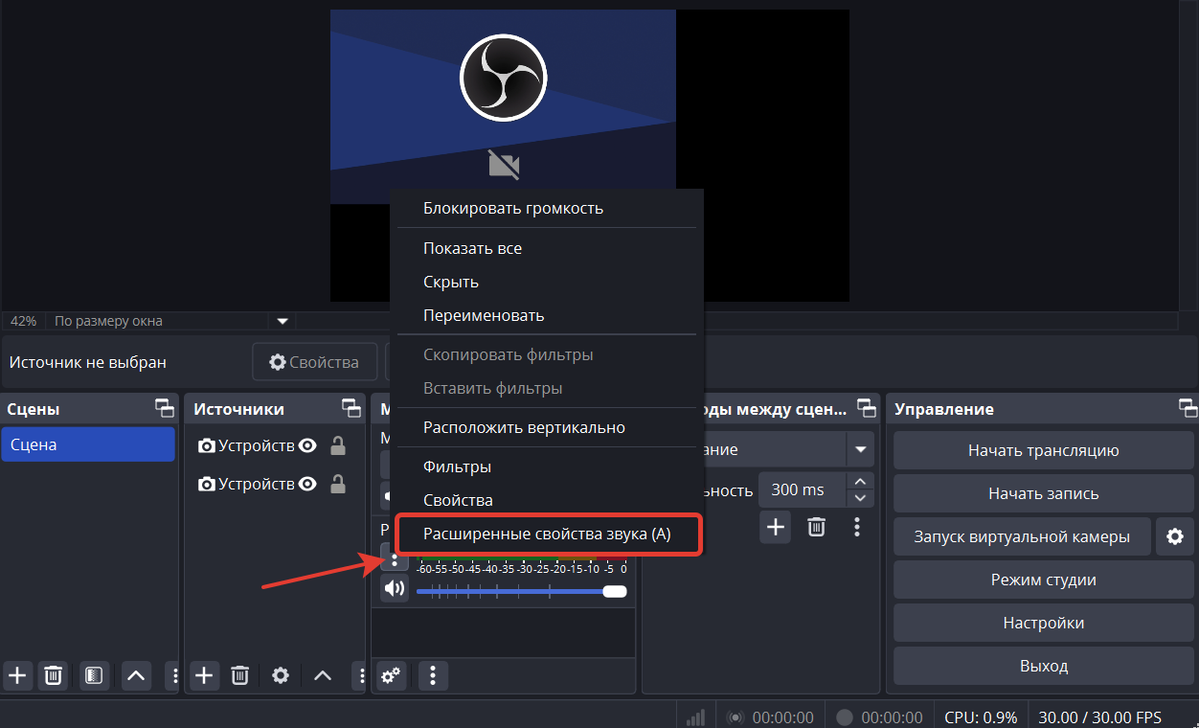Screen dimensions: 1199x728
Task: Add a new source with the plus icon
Action: tap(204, 676)
